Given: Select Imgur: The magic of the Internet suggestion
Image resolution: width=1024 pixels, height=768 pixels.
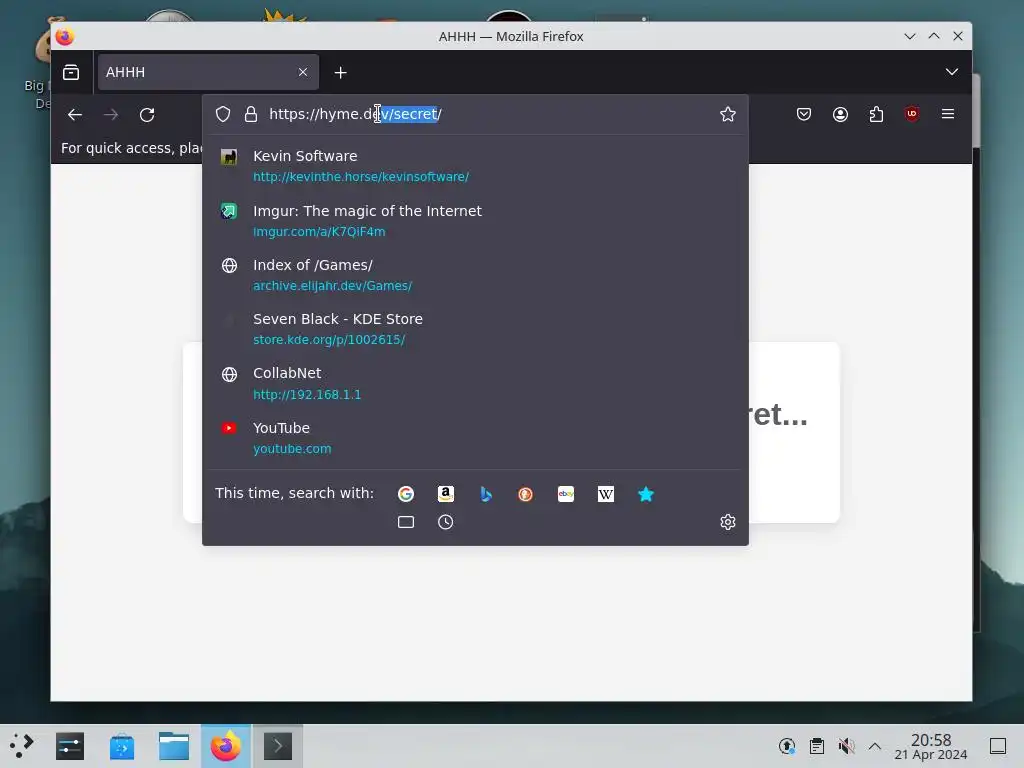Looking at the screenshot, I should (x=475, y=221).
